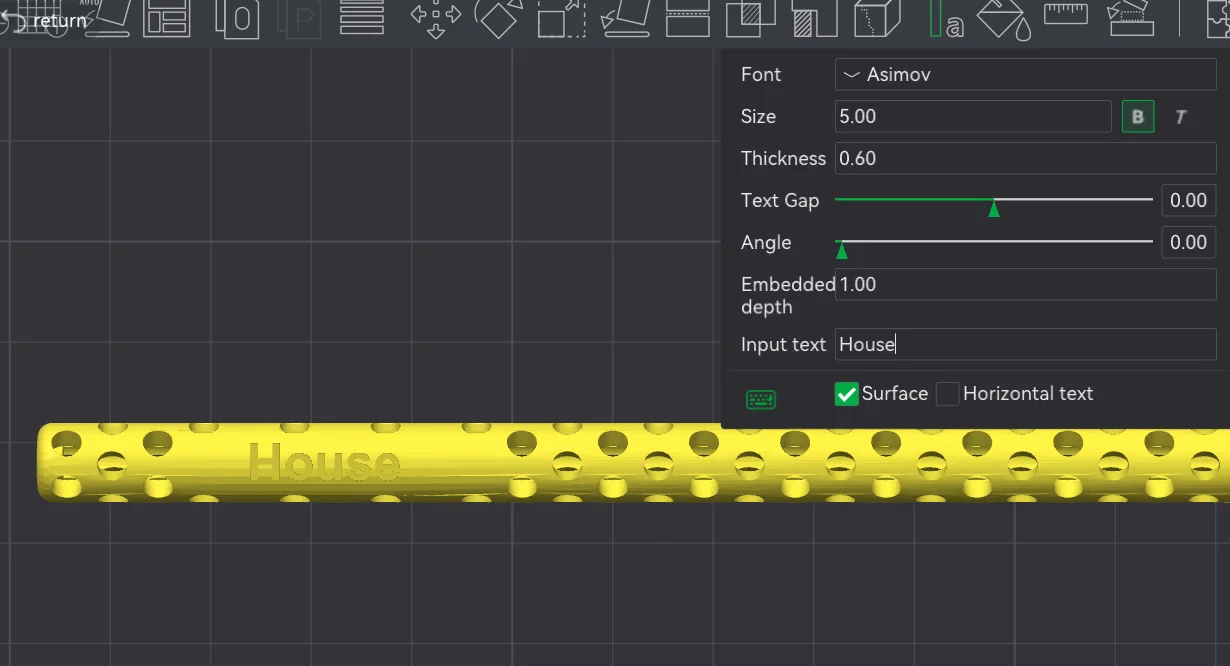The height and width of the screenshot is (666, 1230).
Task: Click the Arrange all objects icon
Action: point(166,18)
